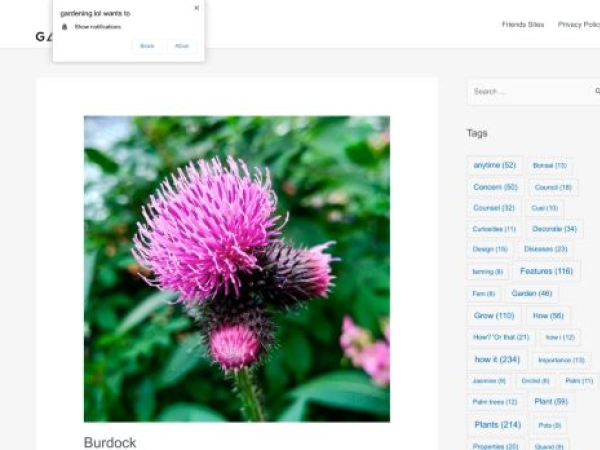Screen dimensions: 600x450
Task: Select the Plants (214) tag
Action: [x=497, y=425]
